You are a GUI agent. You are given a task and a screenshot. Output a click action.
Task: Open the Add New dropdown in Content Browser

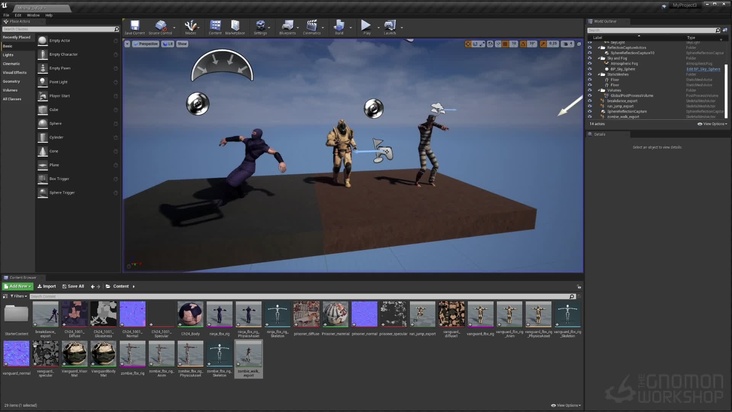click(x=17, y=286)
